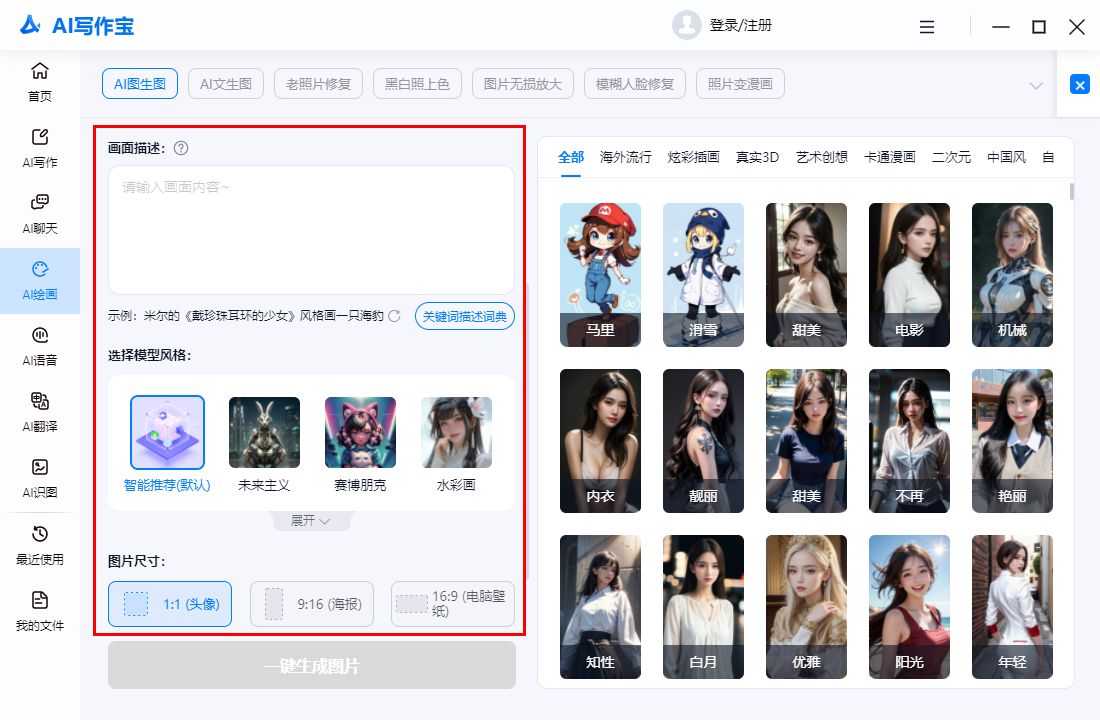
Task: Open 模糊人脸修复 tab
Action: (x=635, y=84)
